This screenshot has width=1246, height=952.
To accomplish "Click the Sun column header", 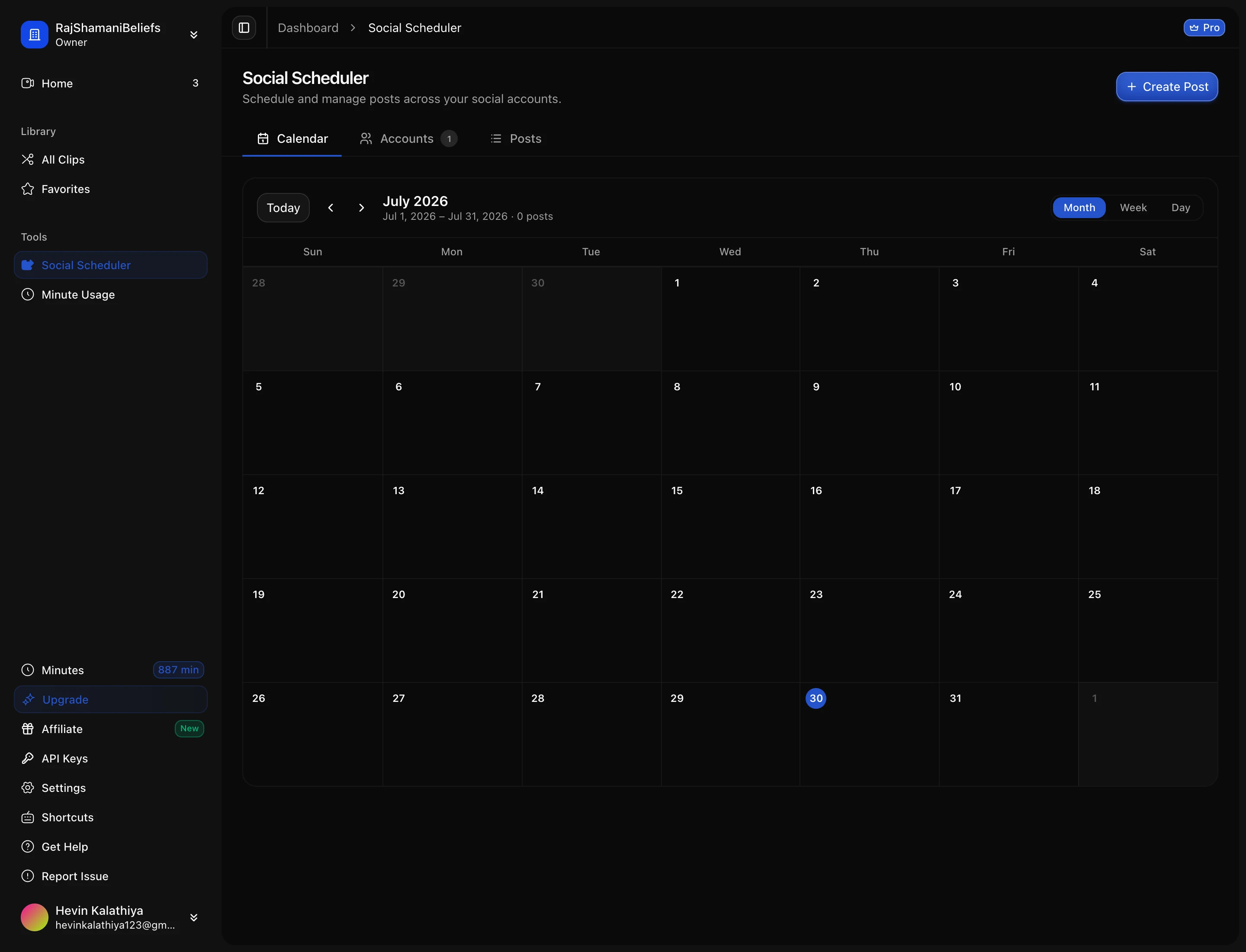I will (x=313, y=251).
